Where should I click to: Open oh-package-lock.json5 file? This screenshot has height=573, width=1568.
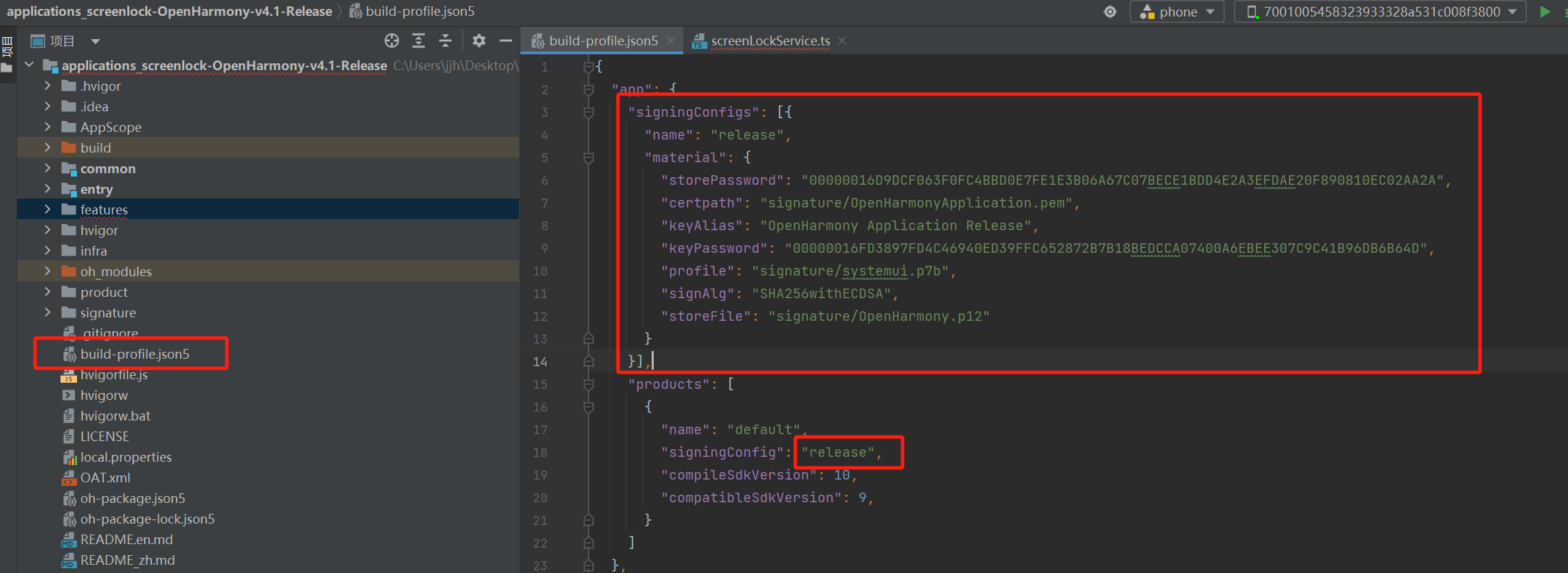[x=147, y=519]
